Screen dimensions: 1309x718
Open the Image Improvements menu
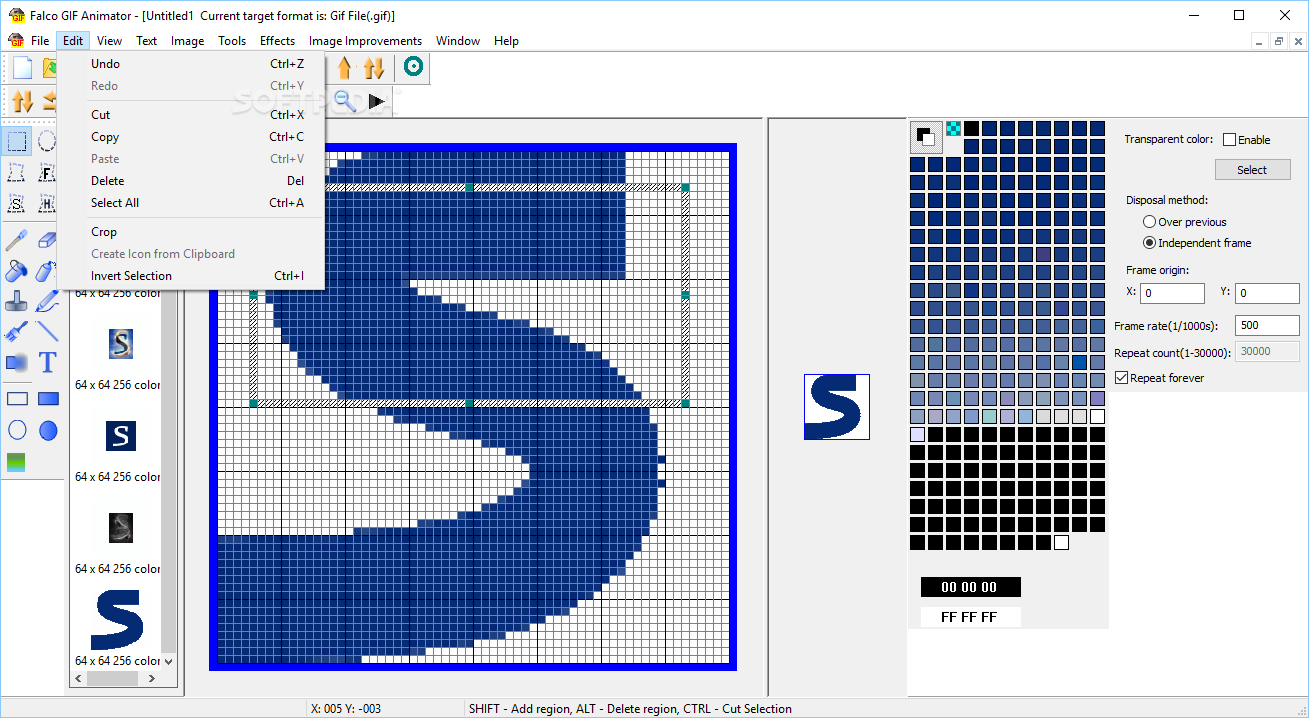click(365, 41)
